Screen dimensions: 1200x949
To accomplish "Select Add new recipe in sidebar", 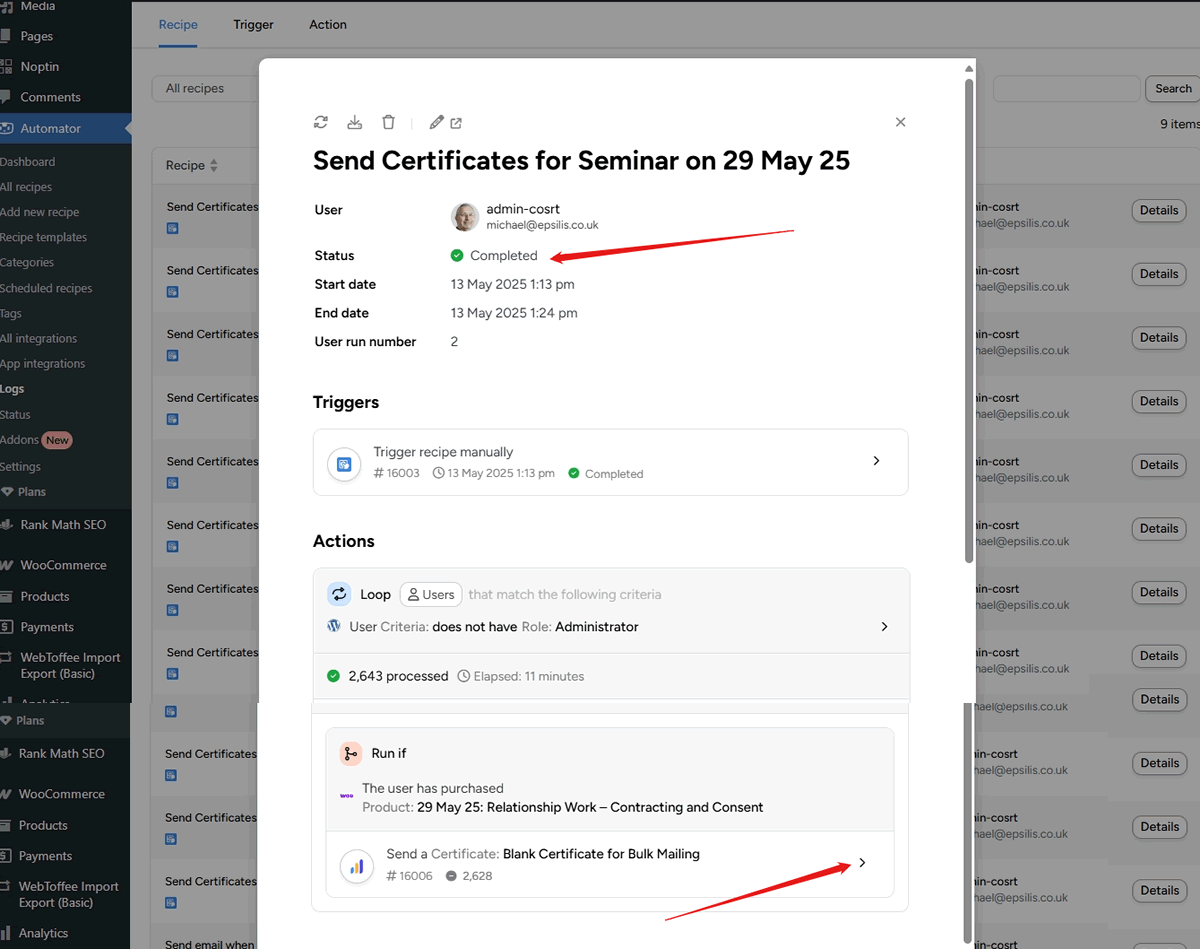I will pos(39,212).
